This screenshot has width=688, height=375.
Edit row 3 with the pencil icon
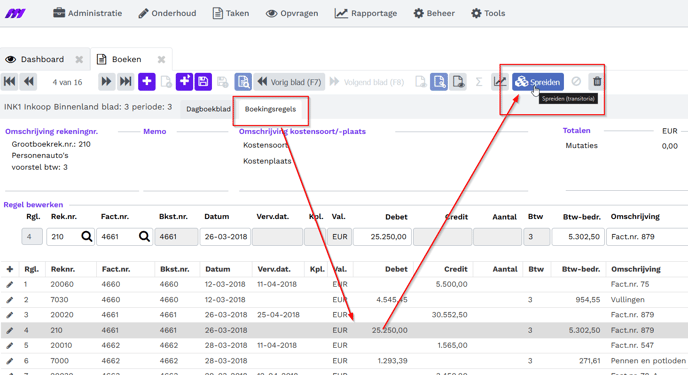coord(10,315)
